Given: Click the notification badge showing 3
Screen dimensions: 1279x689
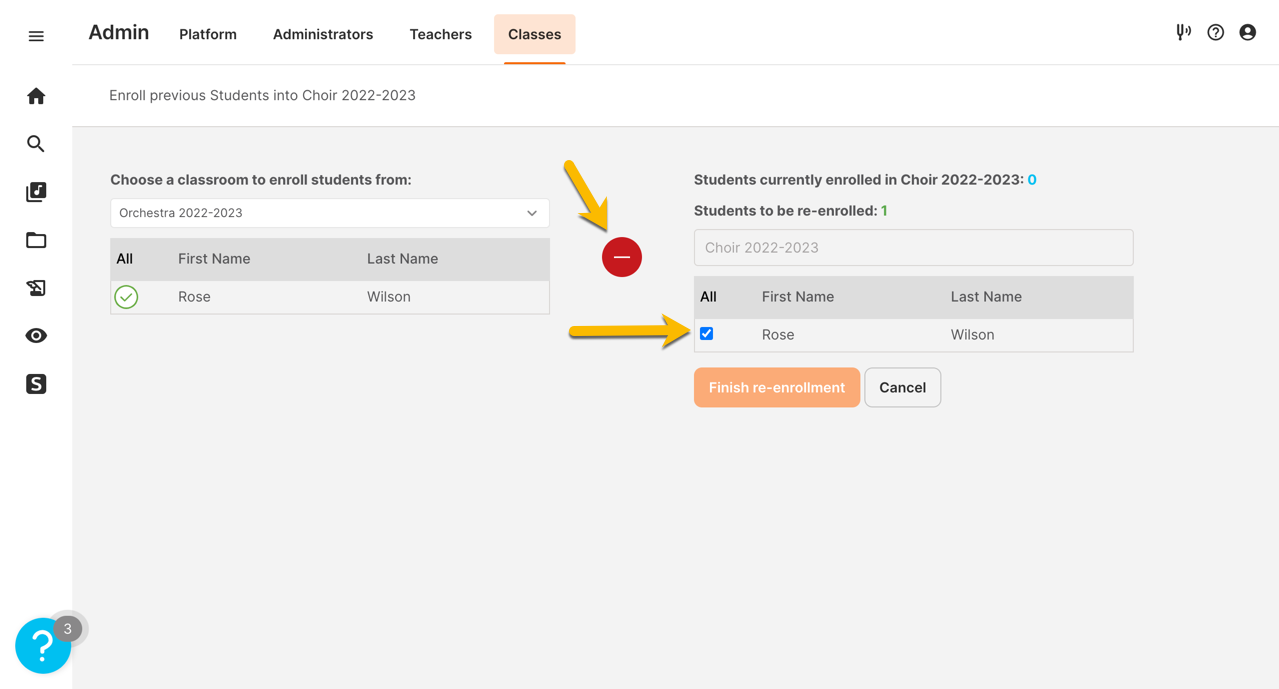Looking at the screenshot, I should click(67, 629).
